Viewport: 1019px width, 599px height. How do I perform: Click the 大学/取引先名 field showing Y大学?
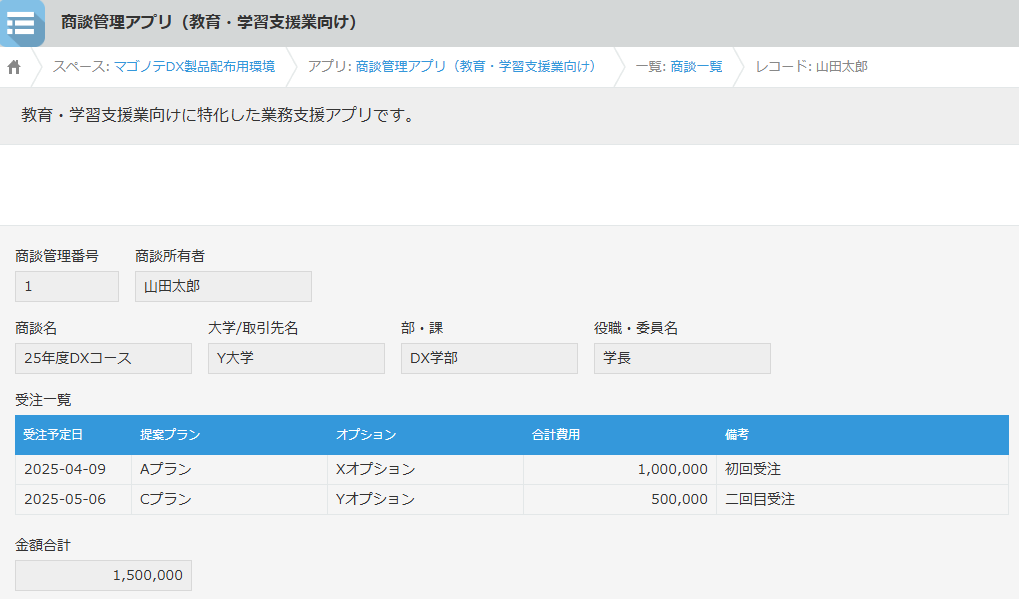point(296,359)
